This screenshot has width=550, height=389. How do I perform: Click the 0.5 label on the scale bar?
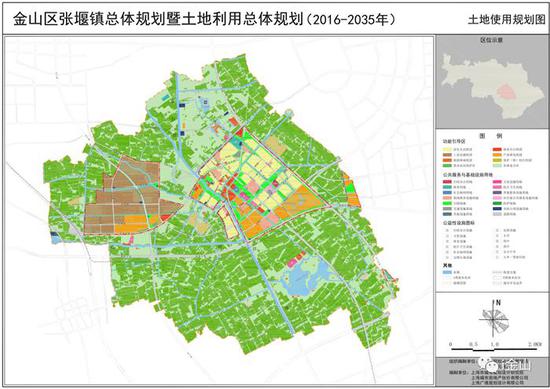[x=473, y=344]
